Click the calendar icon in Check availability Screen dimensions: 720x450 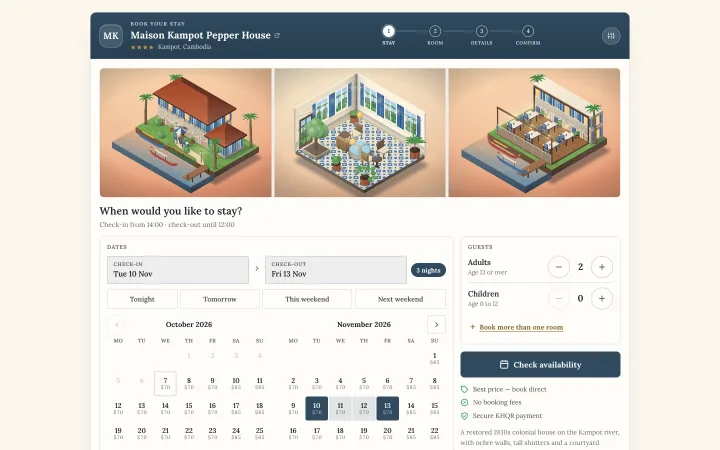pos(504,365)
